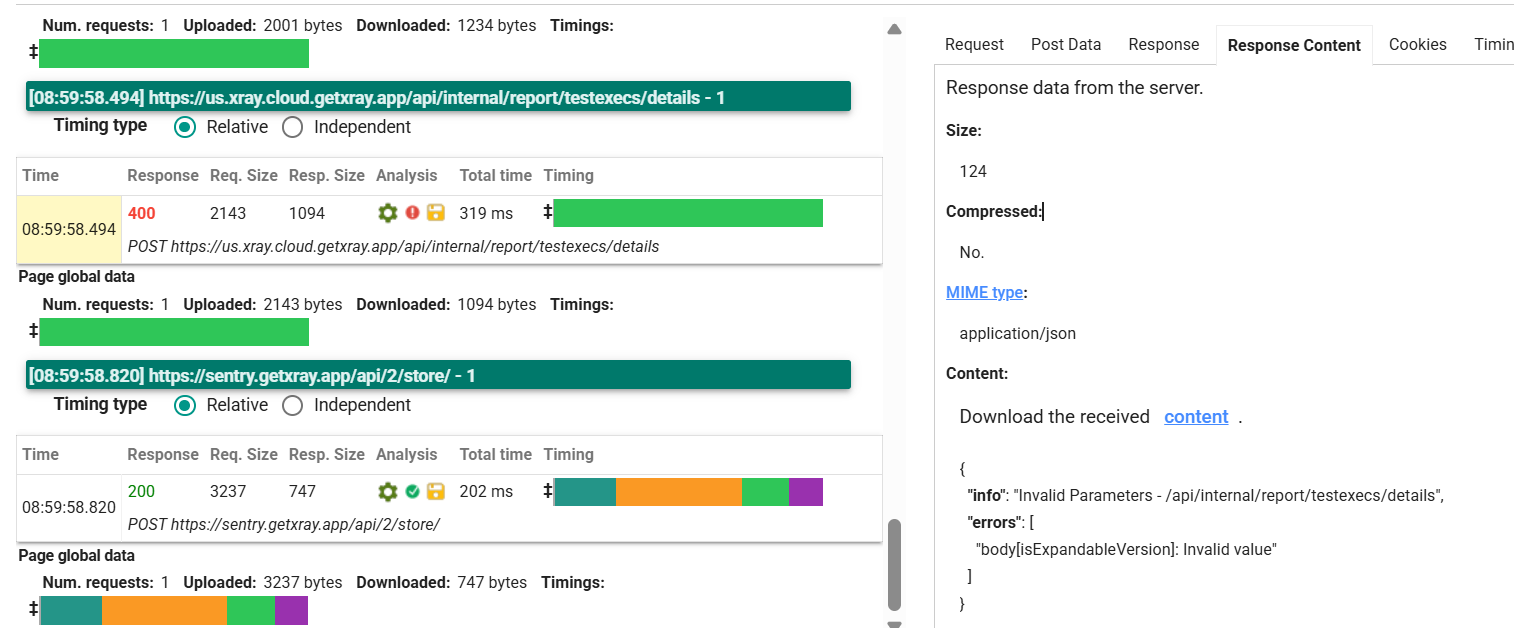Click the orange segment of the sentry timing bar

(x=678, y=492)
